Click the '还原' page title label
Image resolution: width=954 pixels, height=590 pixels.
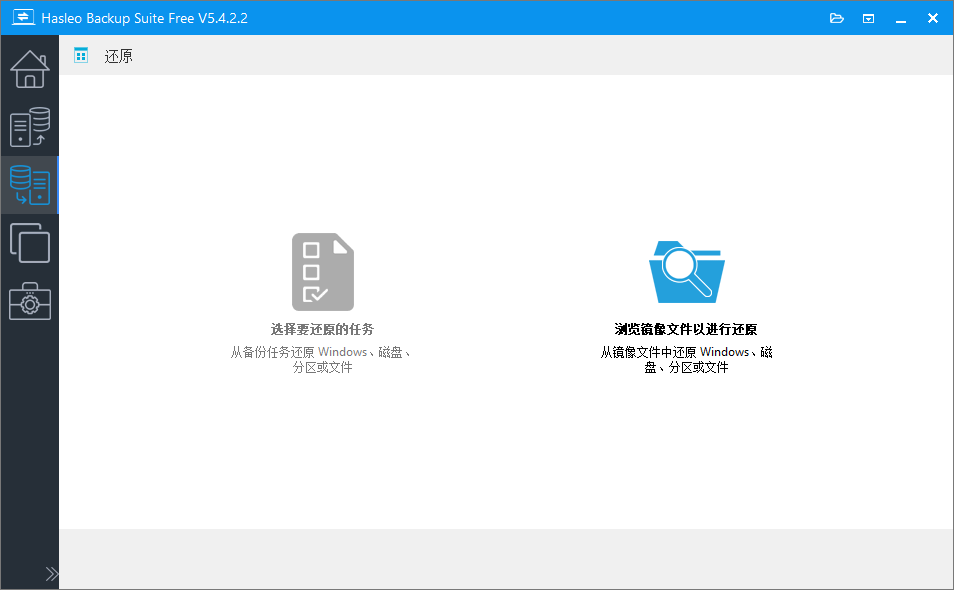click(x=119, y=56)
